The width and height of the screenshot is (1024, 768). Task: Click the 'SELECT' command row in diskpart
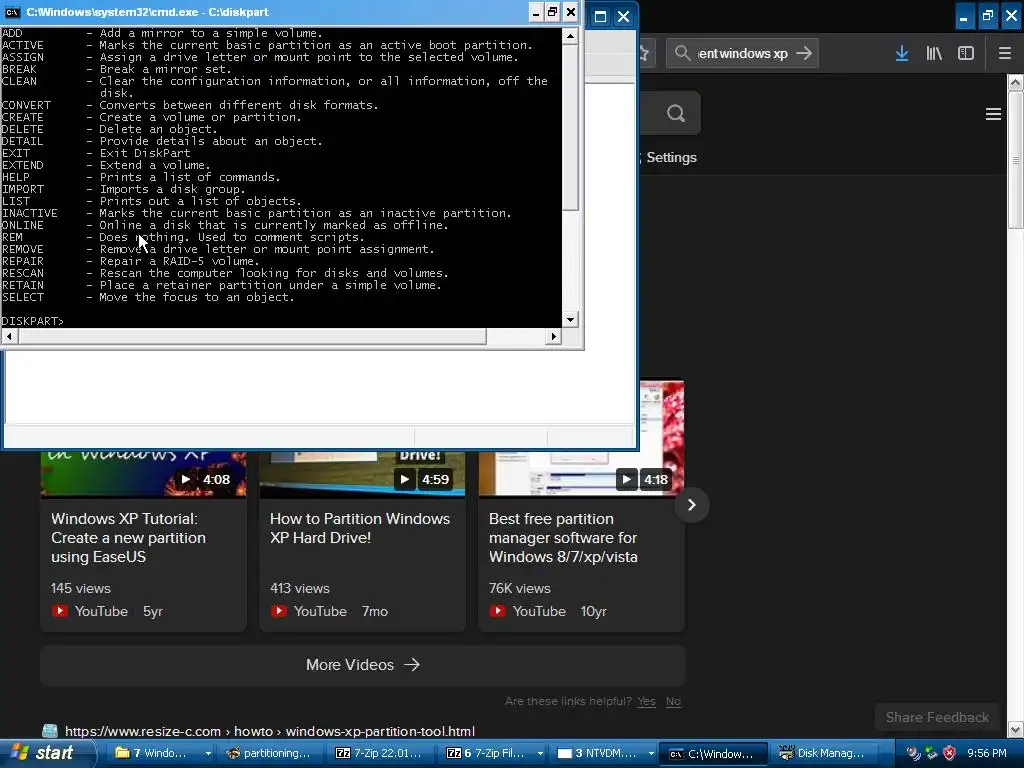pos(148,297)
